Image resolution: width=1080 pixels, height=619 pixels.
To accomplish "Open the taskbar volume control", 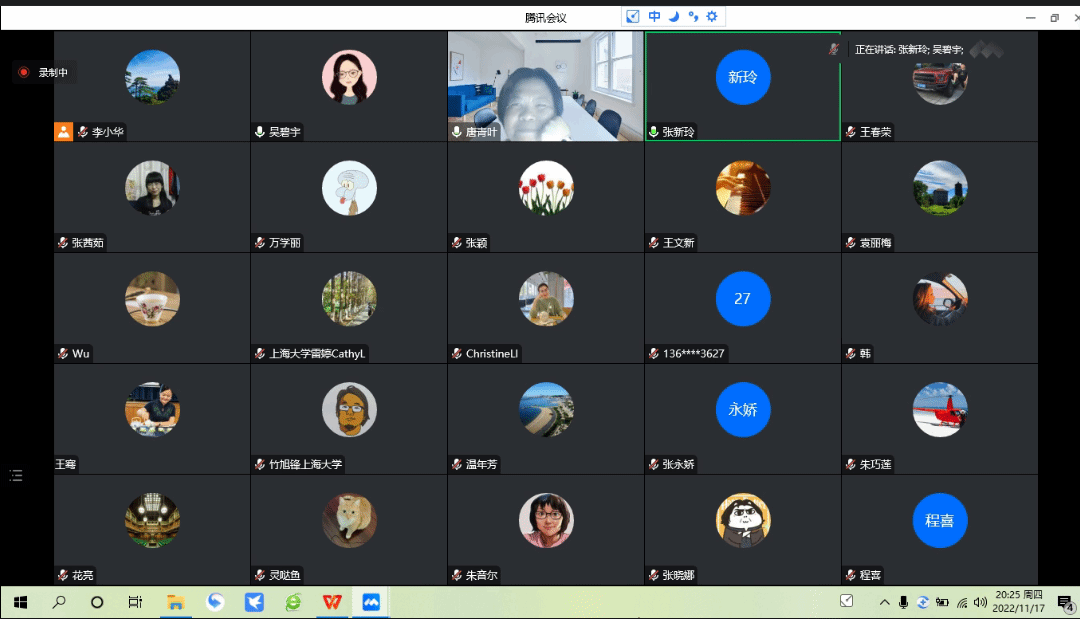I will (x=980, y=602).
